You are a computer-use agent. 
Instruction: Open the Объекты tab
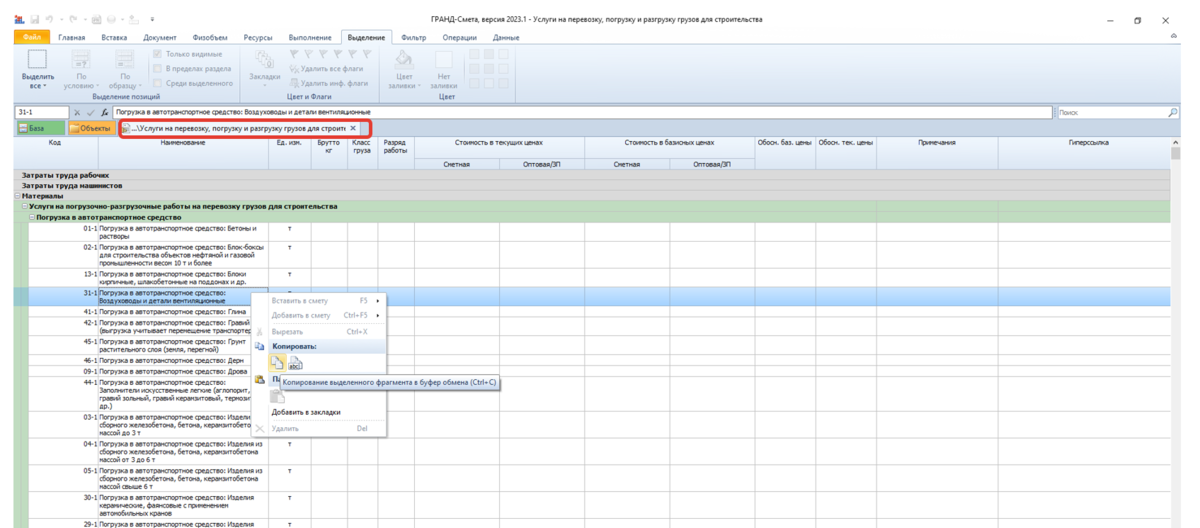[91, 128]
